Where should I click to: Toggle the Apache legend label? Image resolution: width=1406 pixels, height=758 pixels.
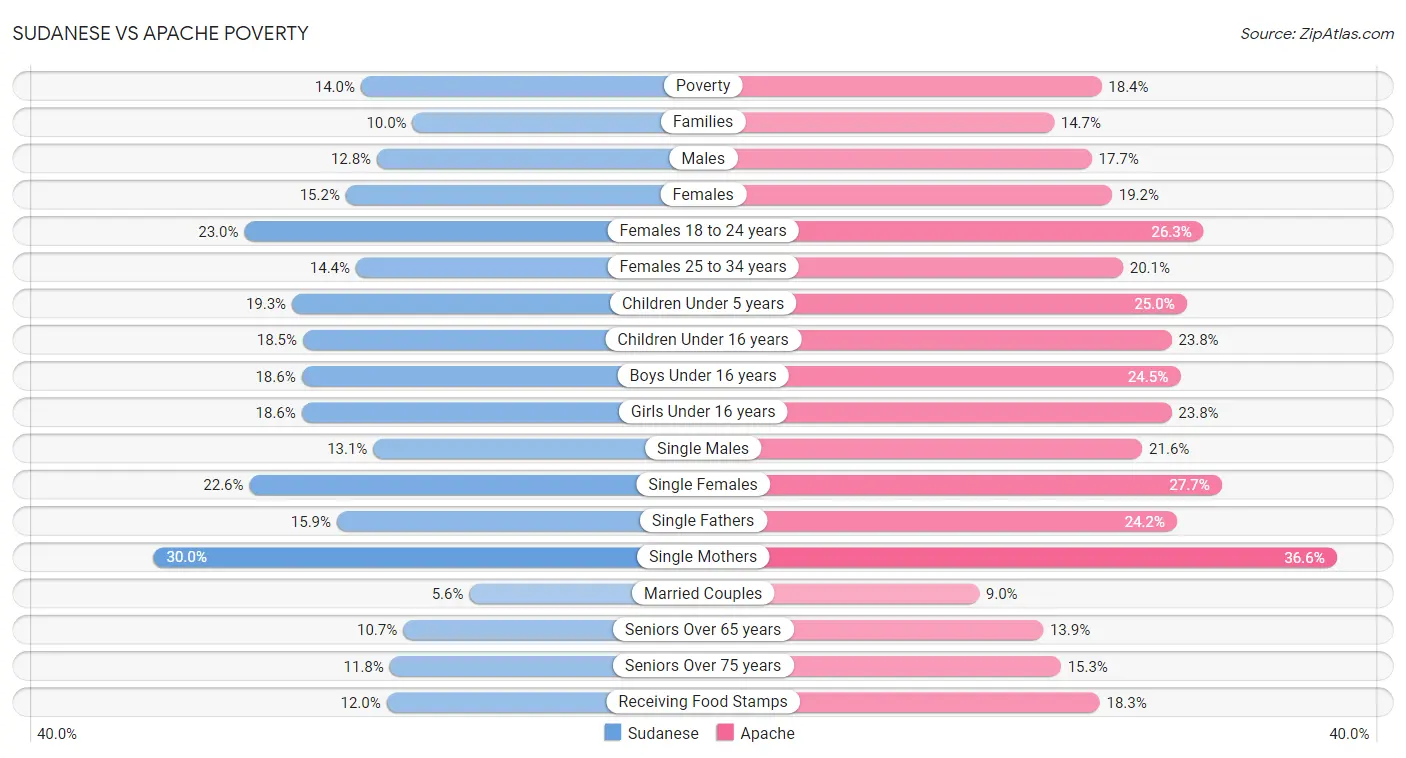pyautogui.click(x=767, y=733)
